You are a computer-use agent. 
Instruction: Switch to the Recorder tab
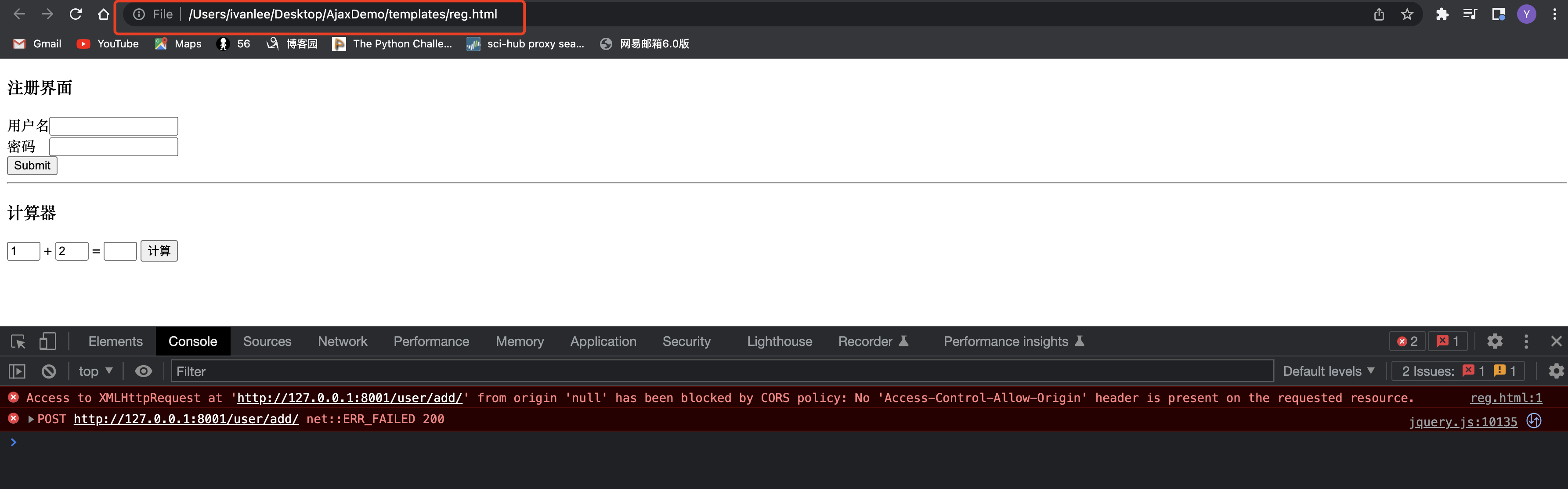pos(874,341)
